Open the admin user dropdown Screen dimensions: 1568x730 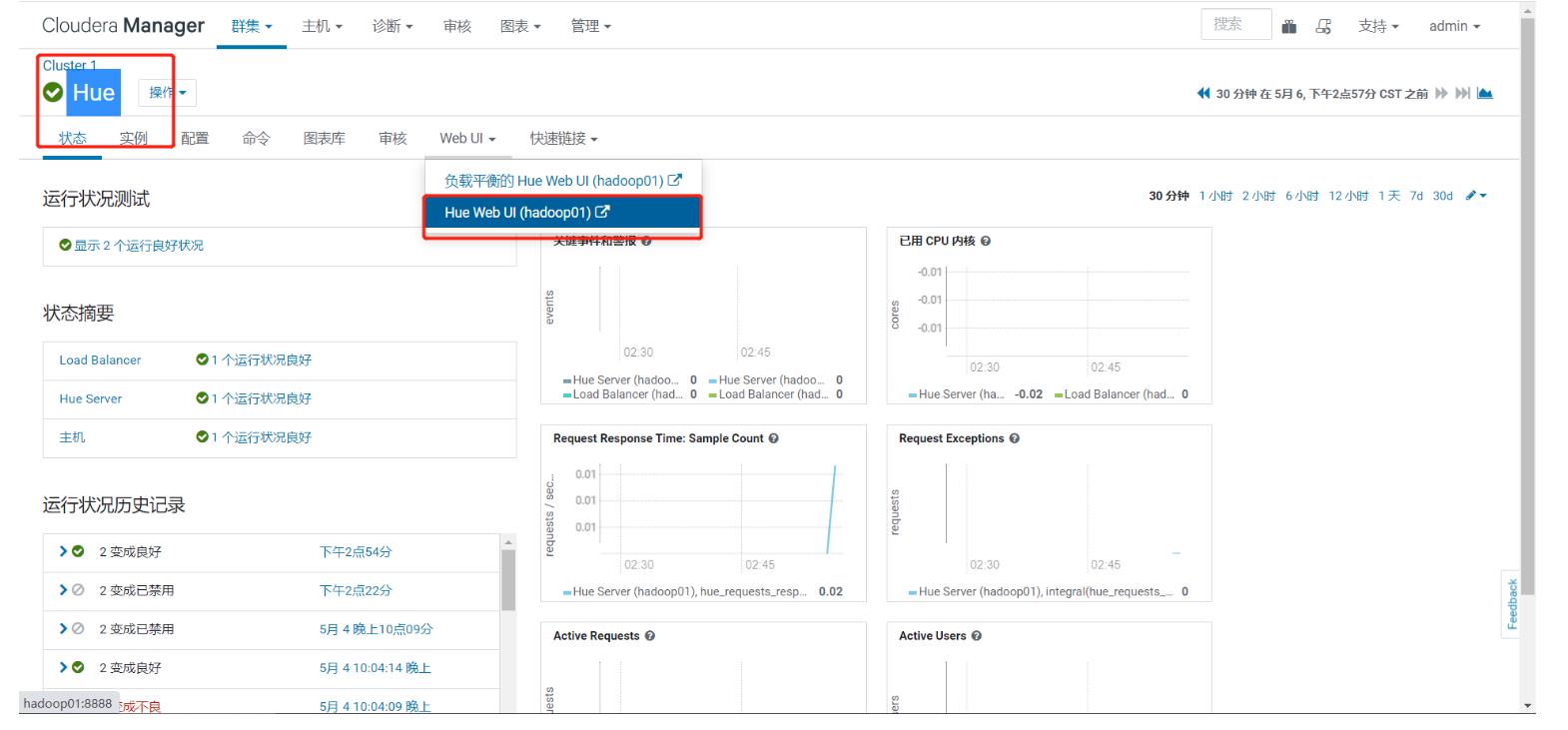1454,27
